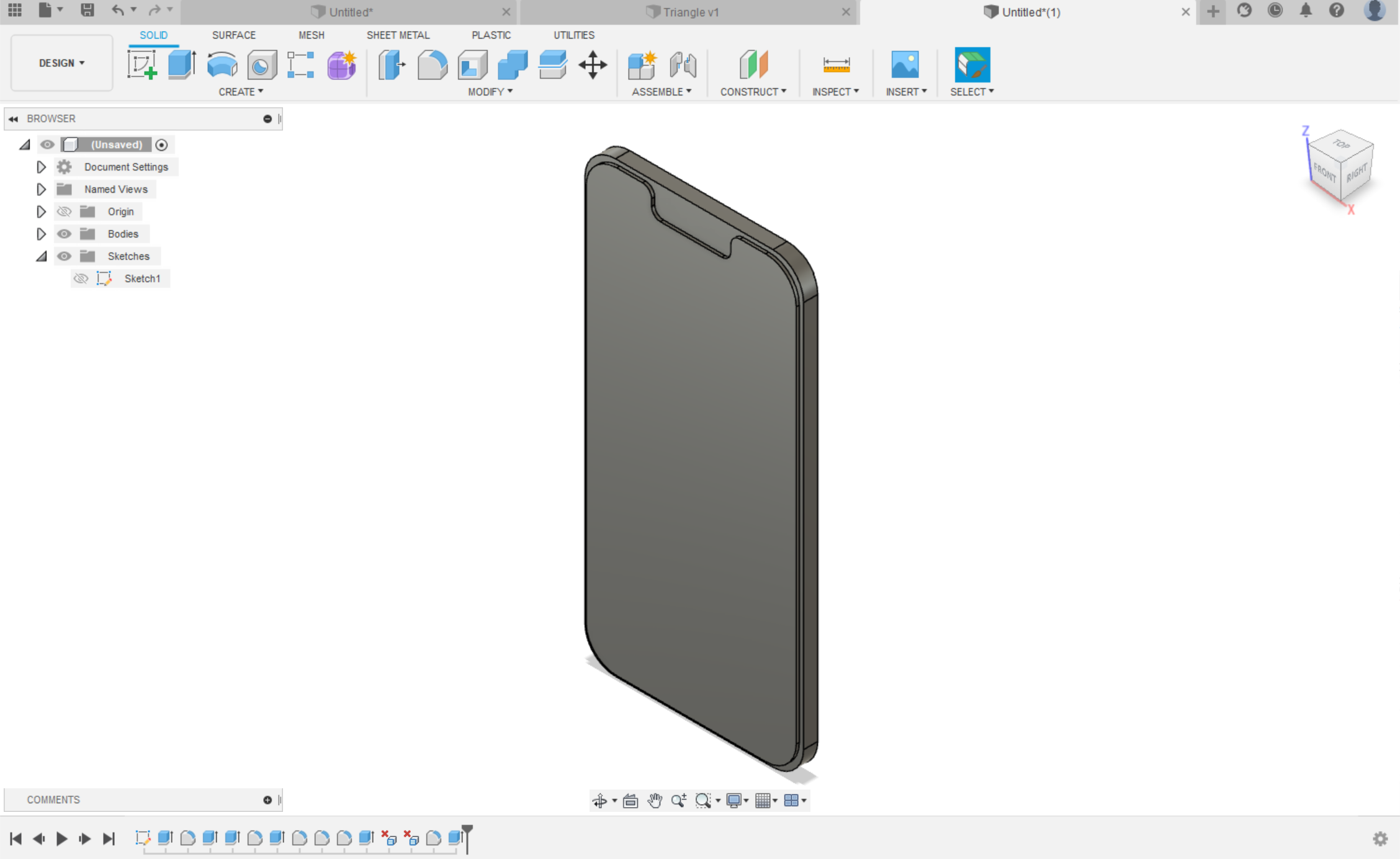Activate the Fillet tool

(433, 65)
